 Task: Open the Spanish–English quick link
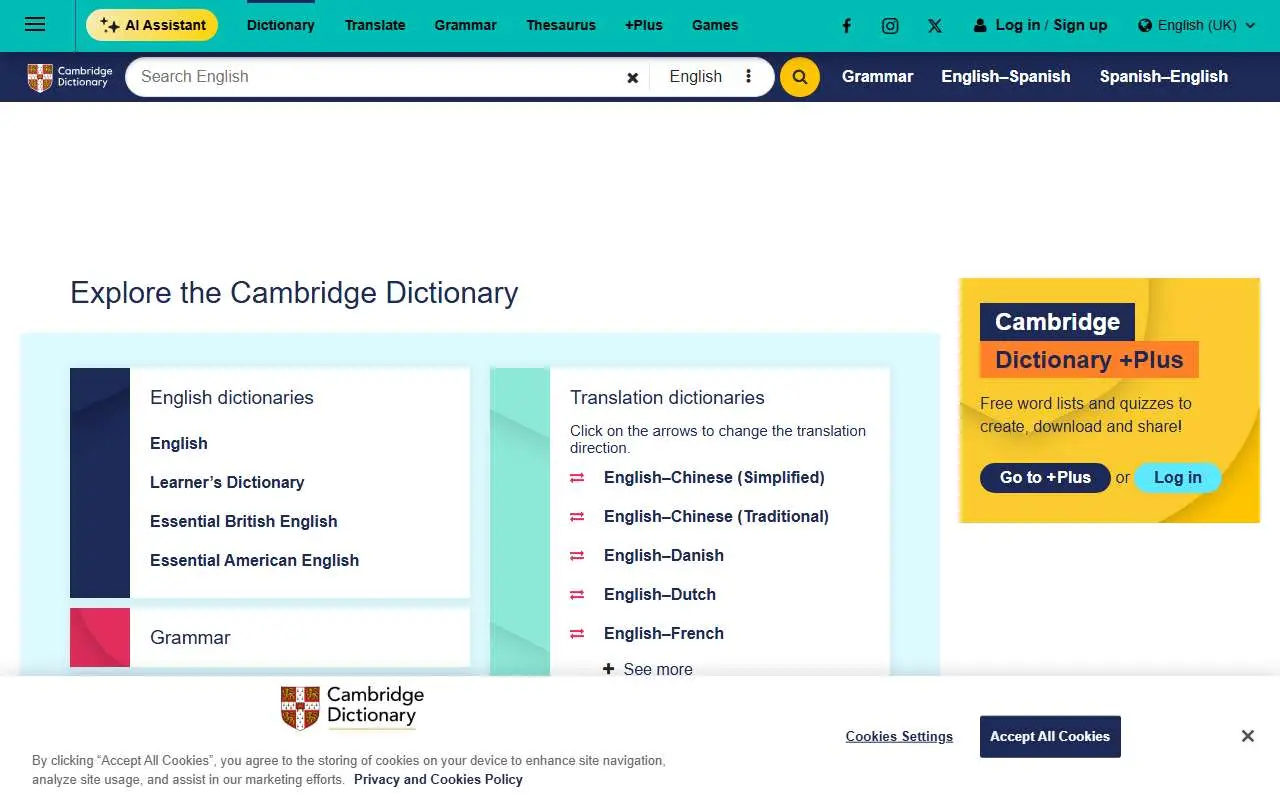1164,76
